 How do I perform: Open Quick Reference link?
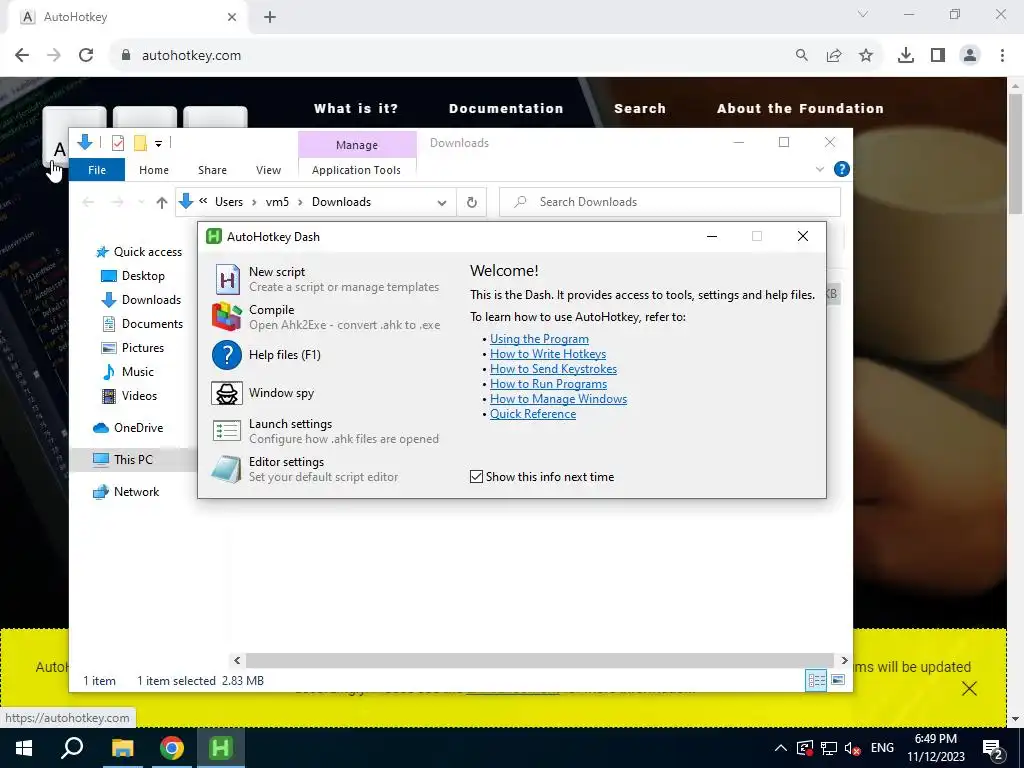tap(533, 414)
